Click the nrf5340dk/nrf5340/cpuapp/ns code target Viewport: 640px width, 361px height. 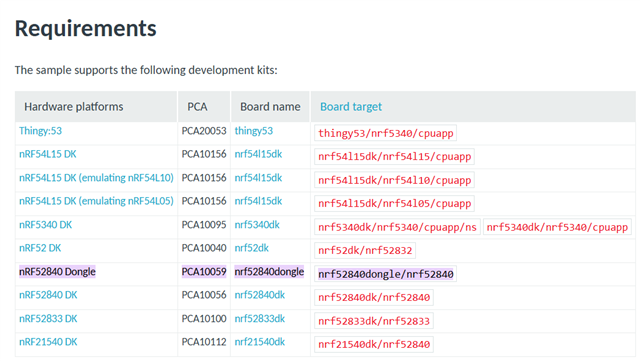tap(397, 227)
